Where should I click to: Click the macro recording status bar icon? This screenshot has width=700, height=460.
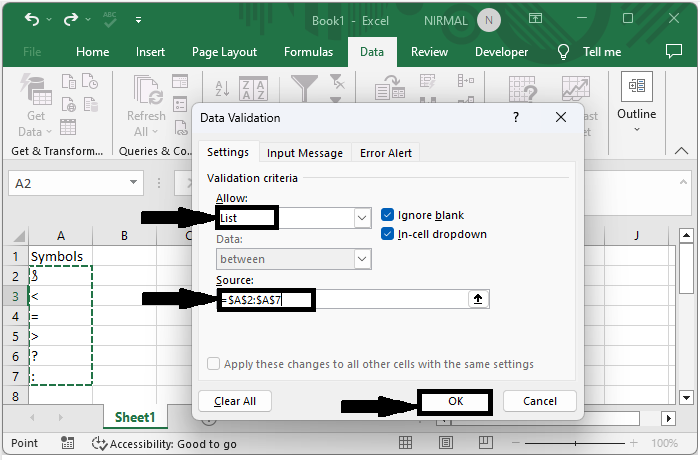pyautogui.click(x=67, y=443)
